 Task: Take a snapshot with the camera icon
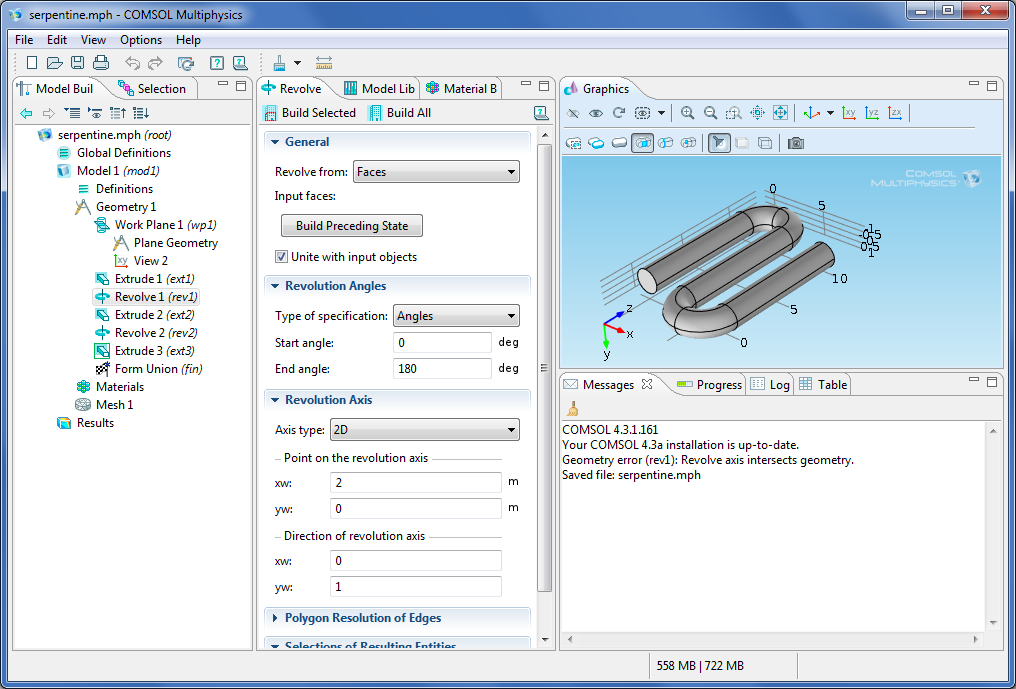point(796,143)
